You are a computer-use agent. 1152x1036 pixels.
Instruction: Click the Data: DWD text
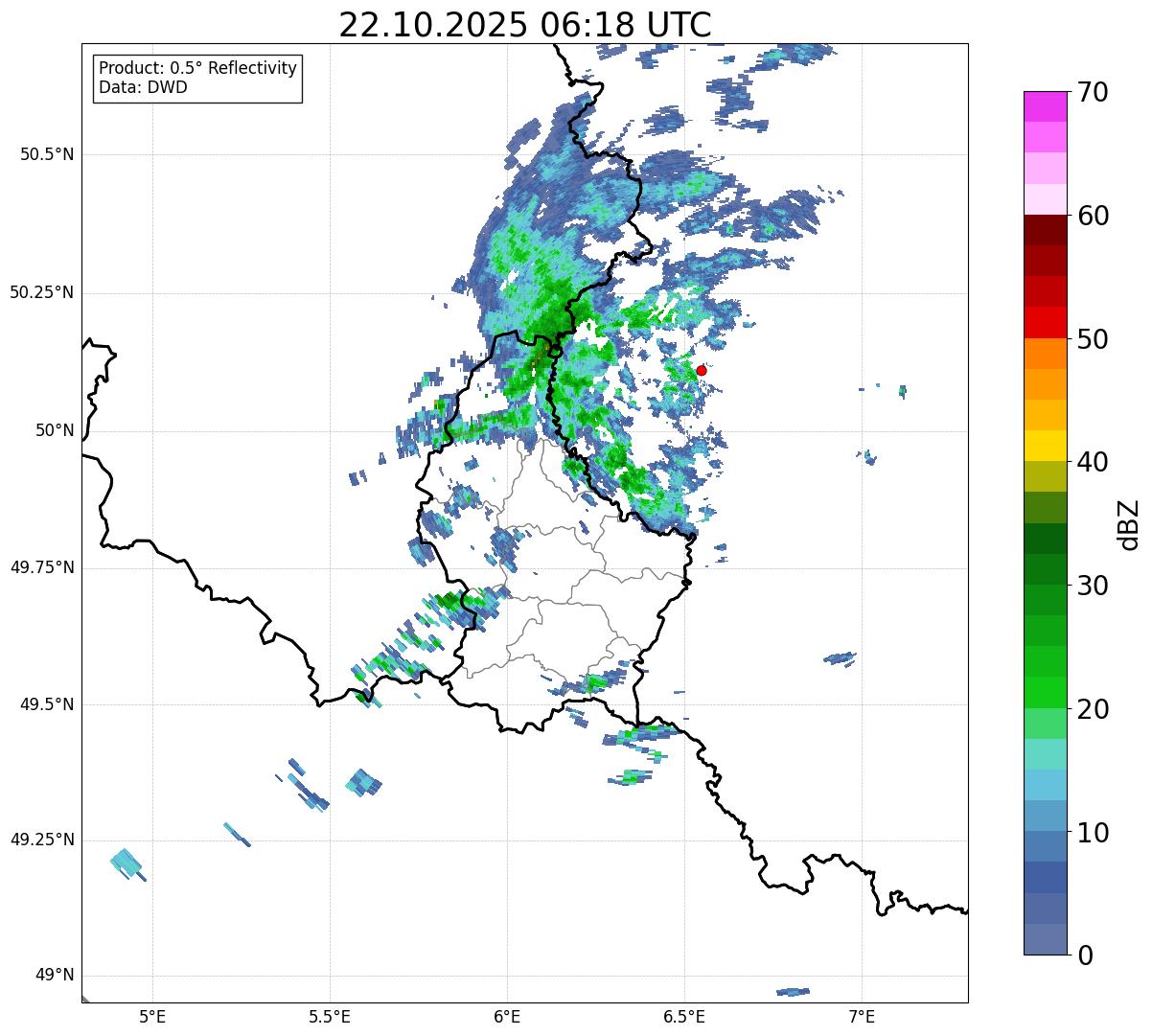pyautogui.click(x=143, y=88)
